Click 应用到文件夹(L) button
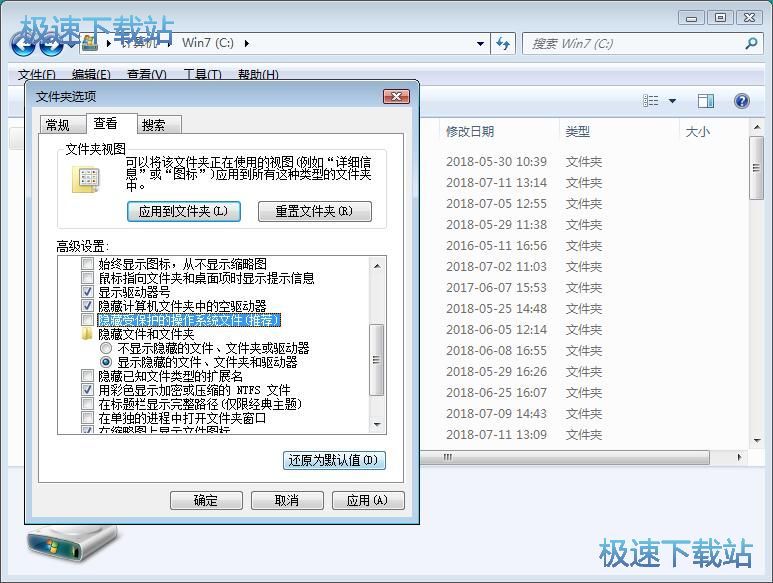 pyautogui.click(x=184, y=211)
